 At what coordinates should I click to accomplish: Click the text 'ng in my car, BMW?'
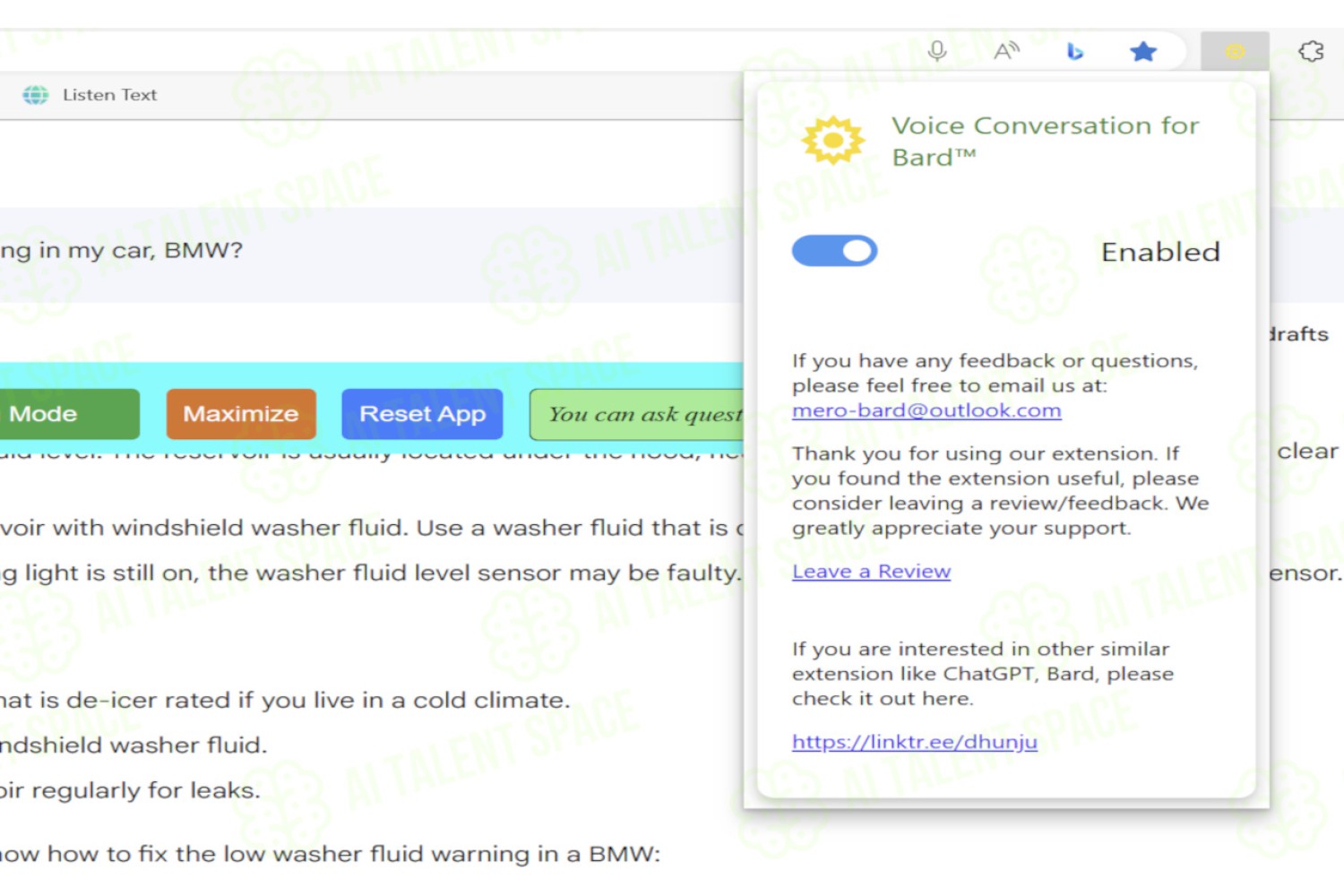121,250
